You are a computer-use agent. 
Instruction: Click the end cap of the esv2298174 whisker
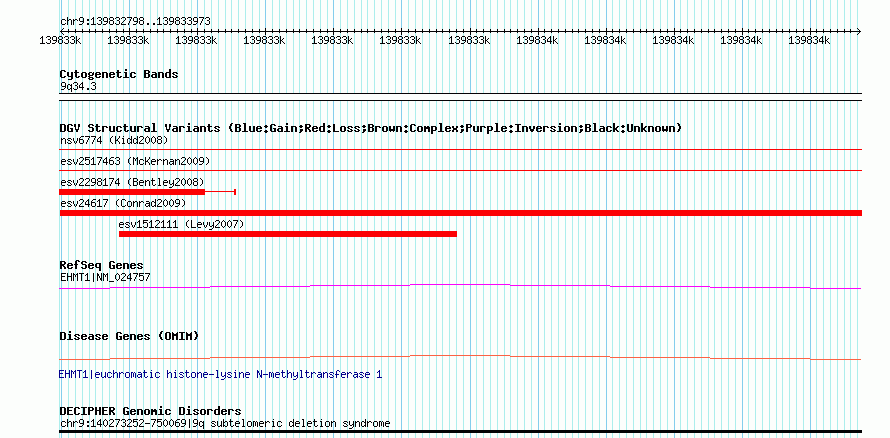point(235,192)
